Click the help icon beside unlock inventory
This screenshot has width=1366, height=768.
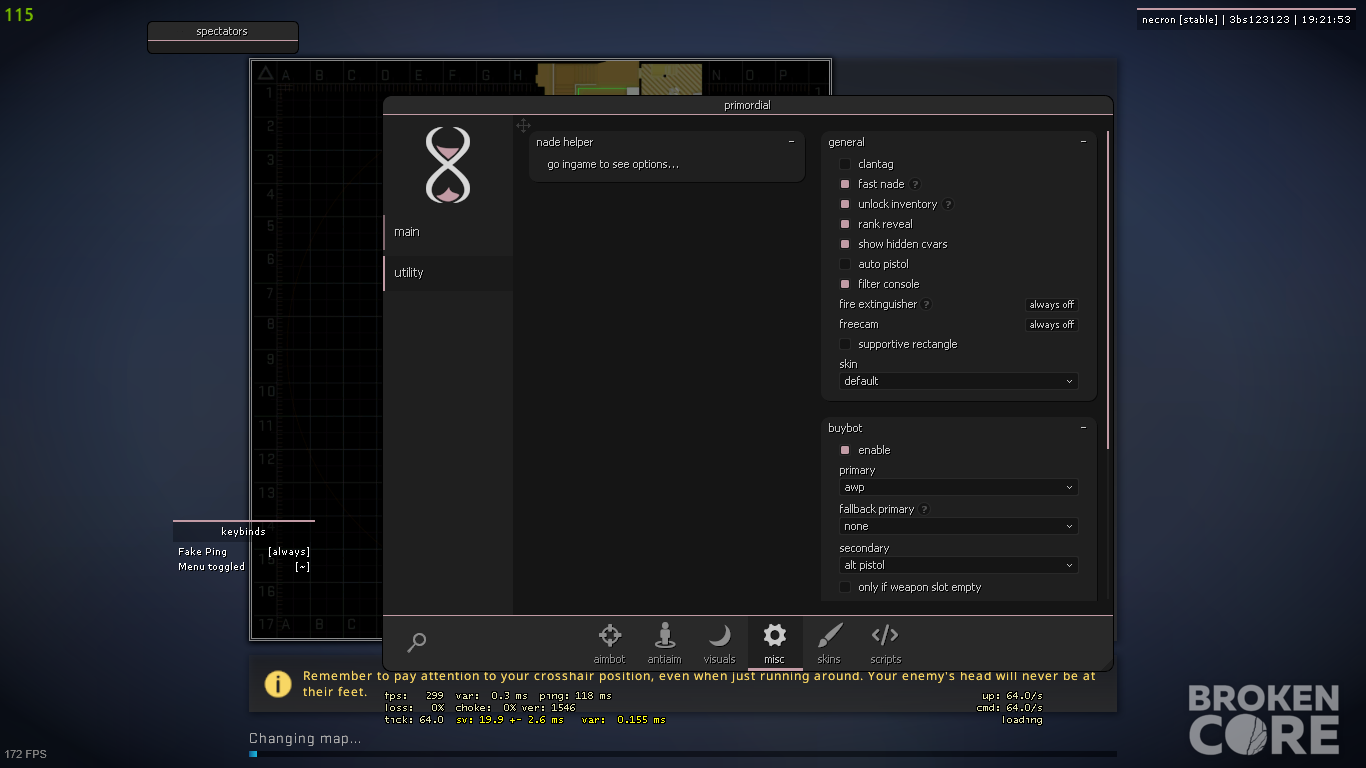(x=948, y=204)
